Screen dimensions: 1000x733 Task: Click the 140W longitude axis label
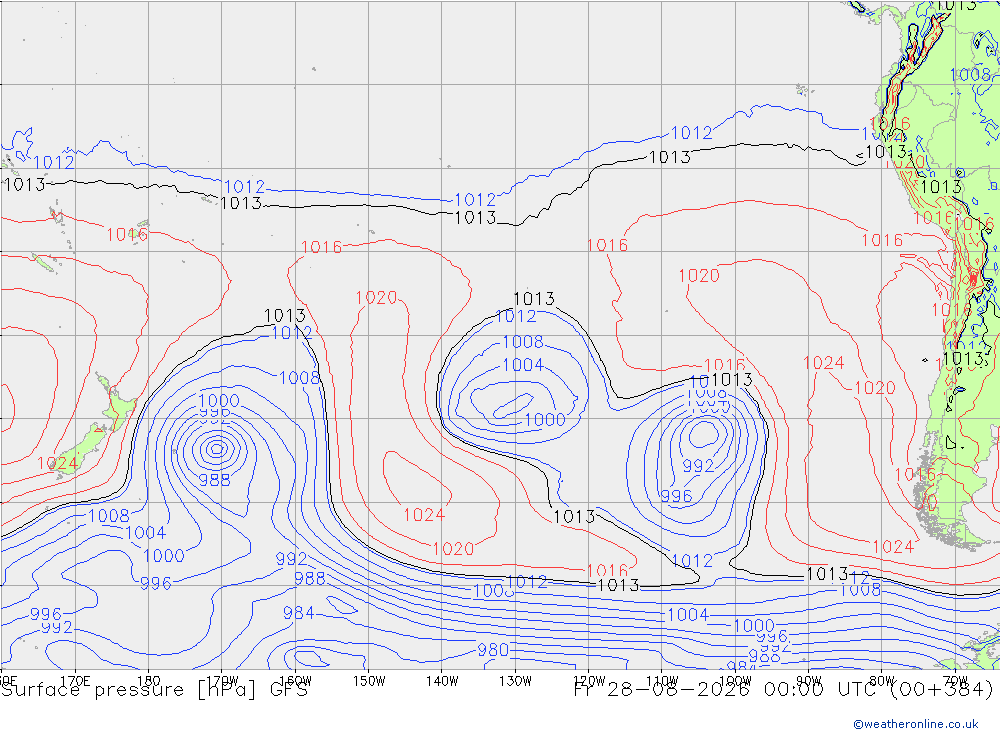(442, 681)
